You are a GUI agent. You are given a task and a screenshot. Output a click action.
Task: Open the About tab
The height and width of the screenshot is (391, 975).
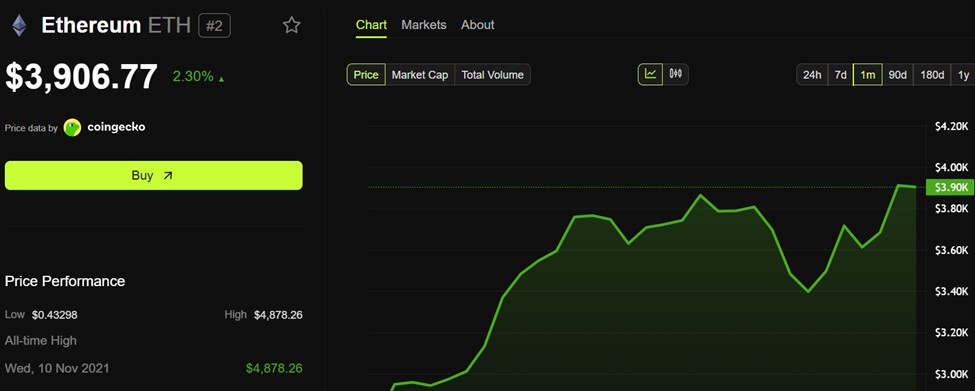(478, 25)
